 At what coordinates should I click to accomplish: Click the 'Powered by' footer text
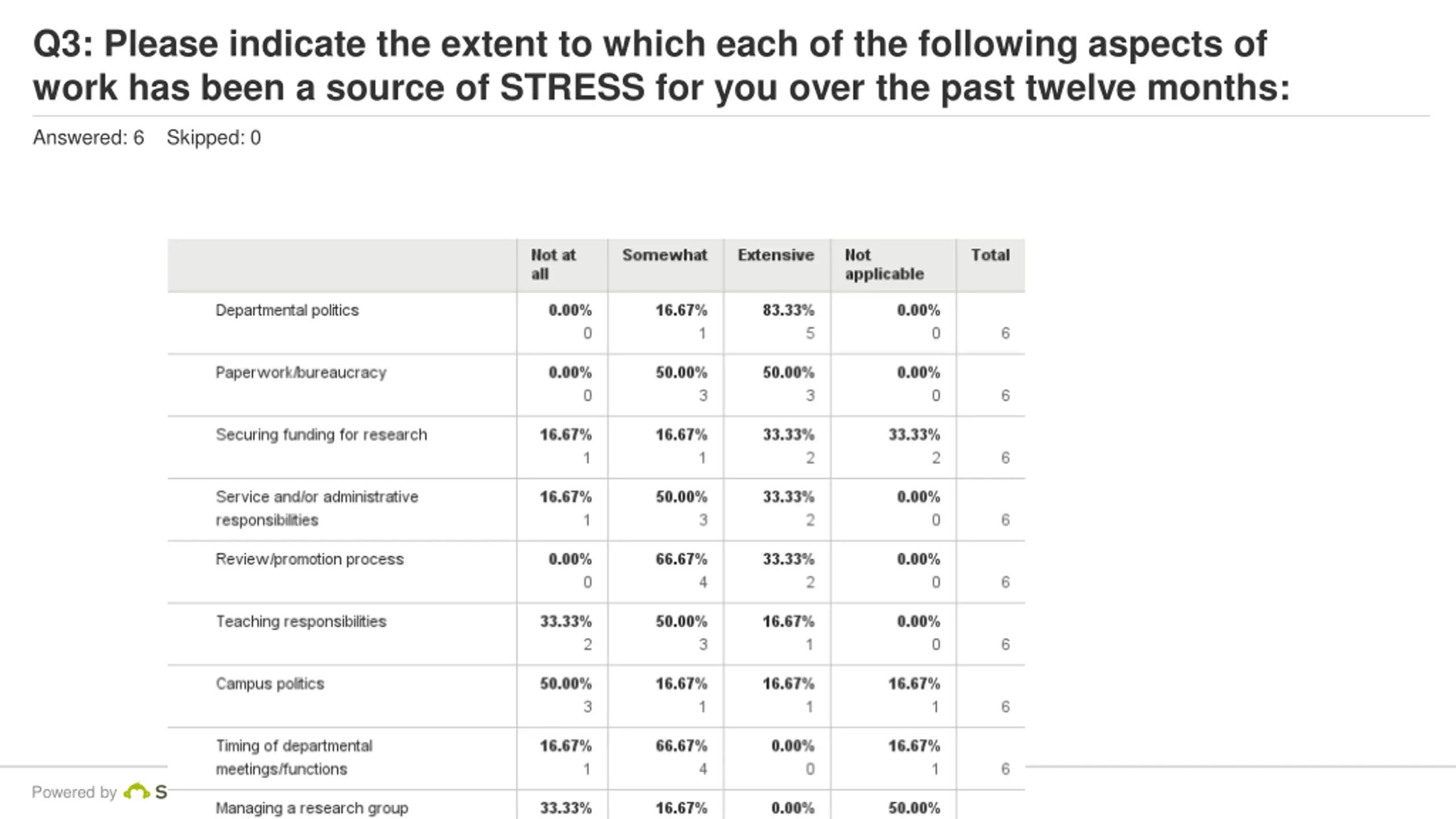[74, 792]
